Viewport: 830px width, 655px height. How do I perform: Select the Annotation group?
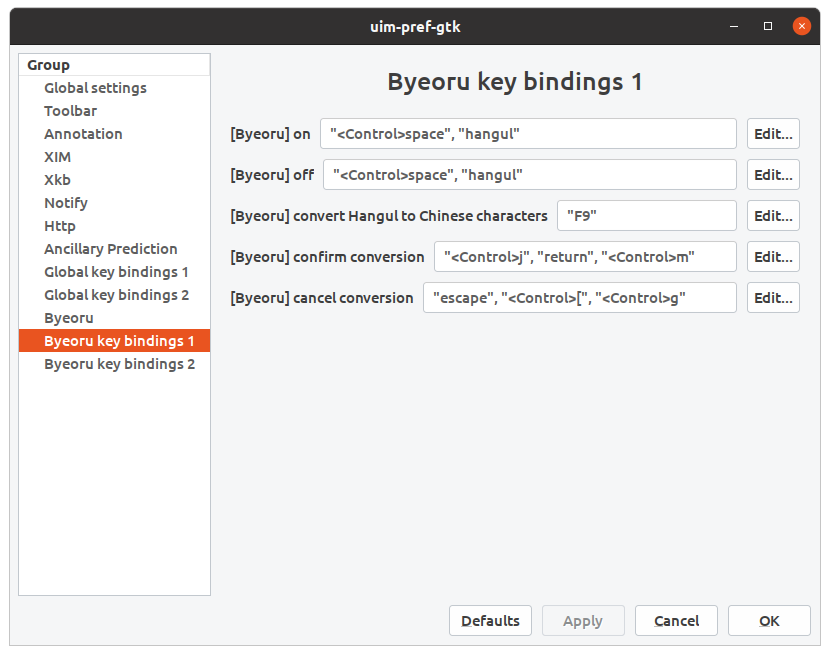[x=114, y=134]
